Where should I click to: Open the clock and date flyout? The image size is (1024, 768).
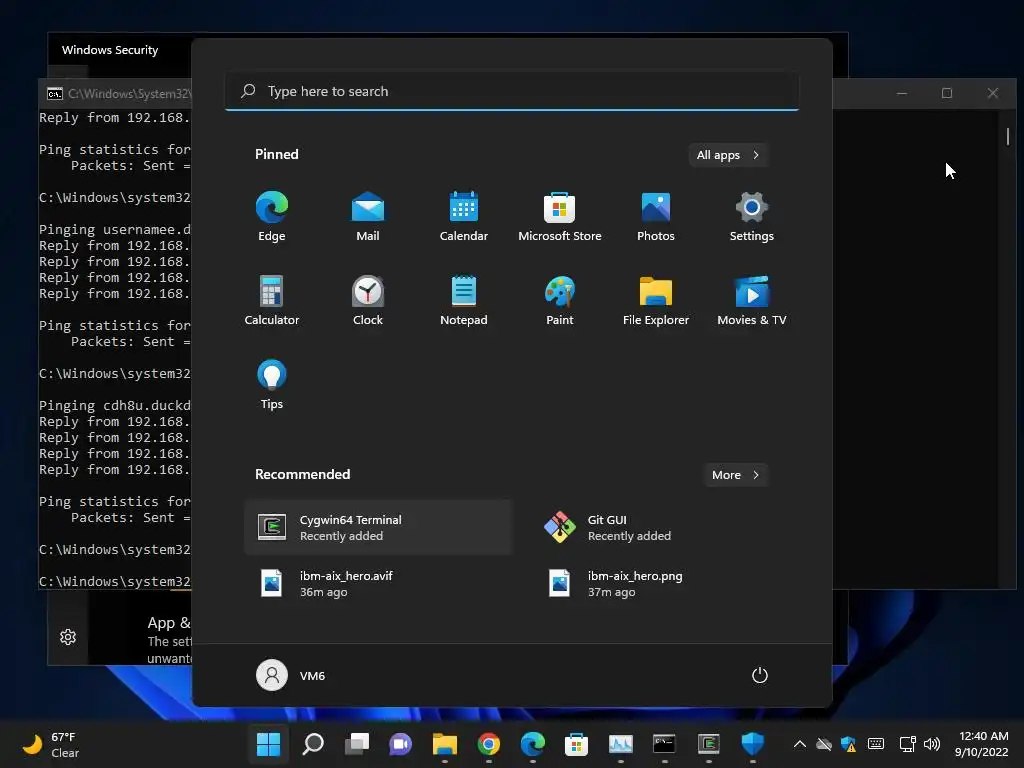pos(982,744)
